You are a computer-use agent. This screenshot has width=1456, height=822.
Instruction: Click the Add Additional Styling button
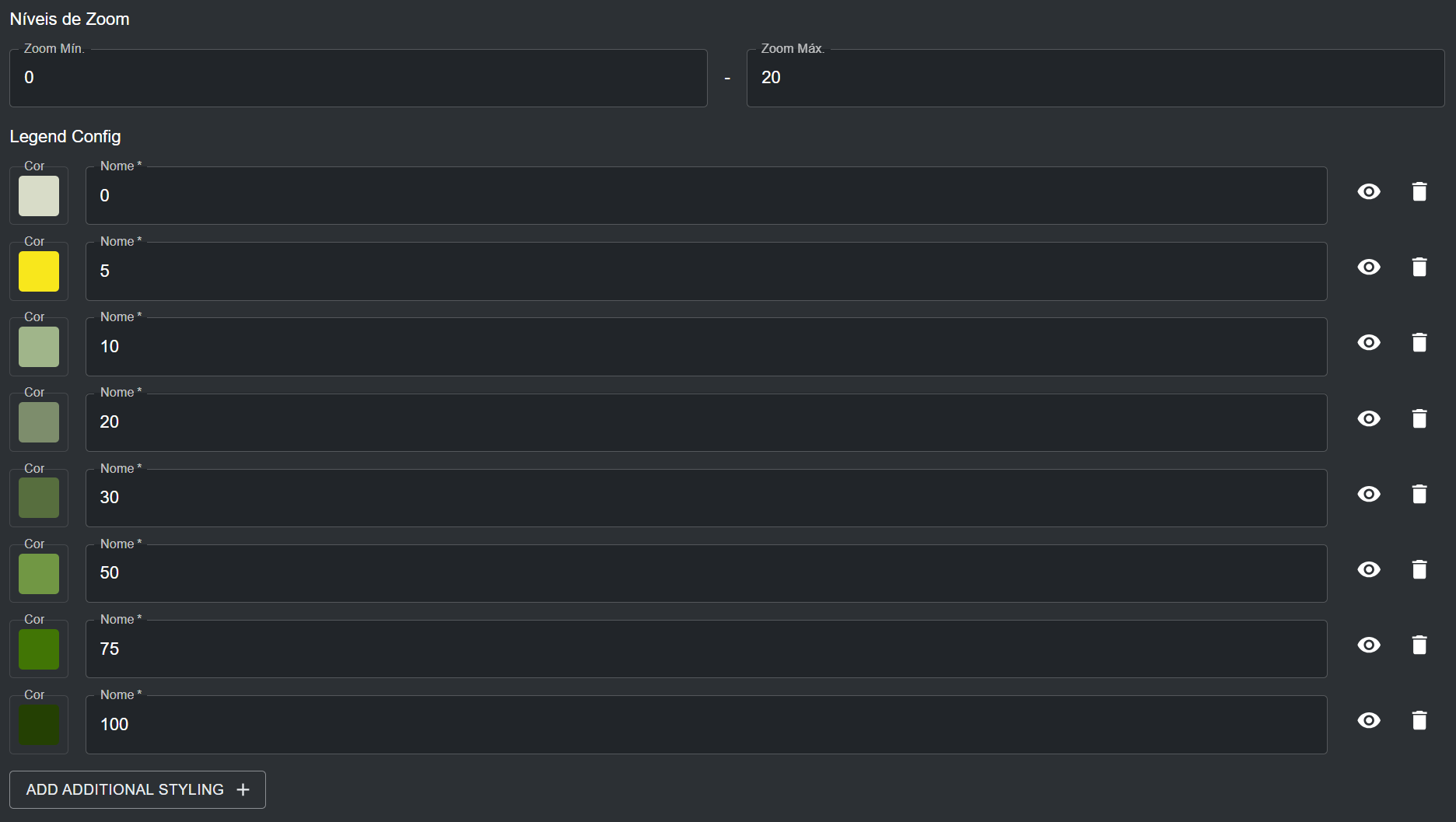tap(138, 789)
